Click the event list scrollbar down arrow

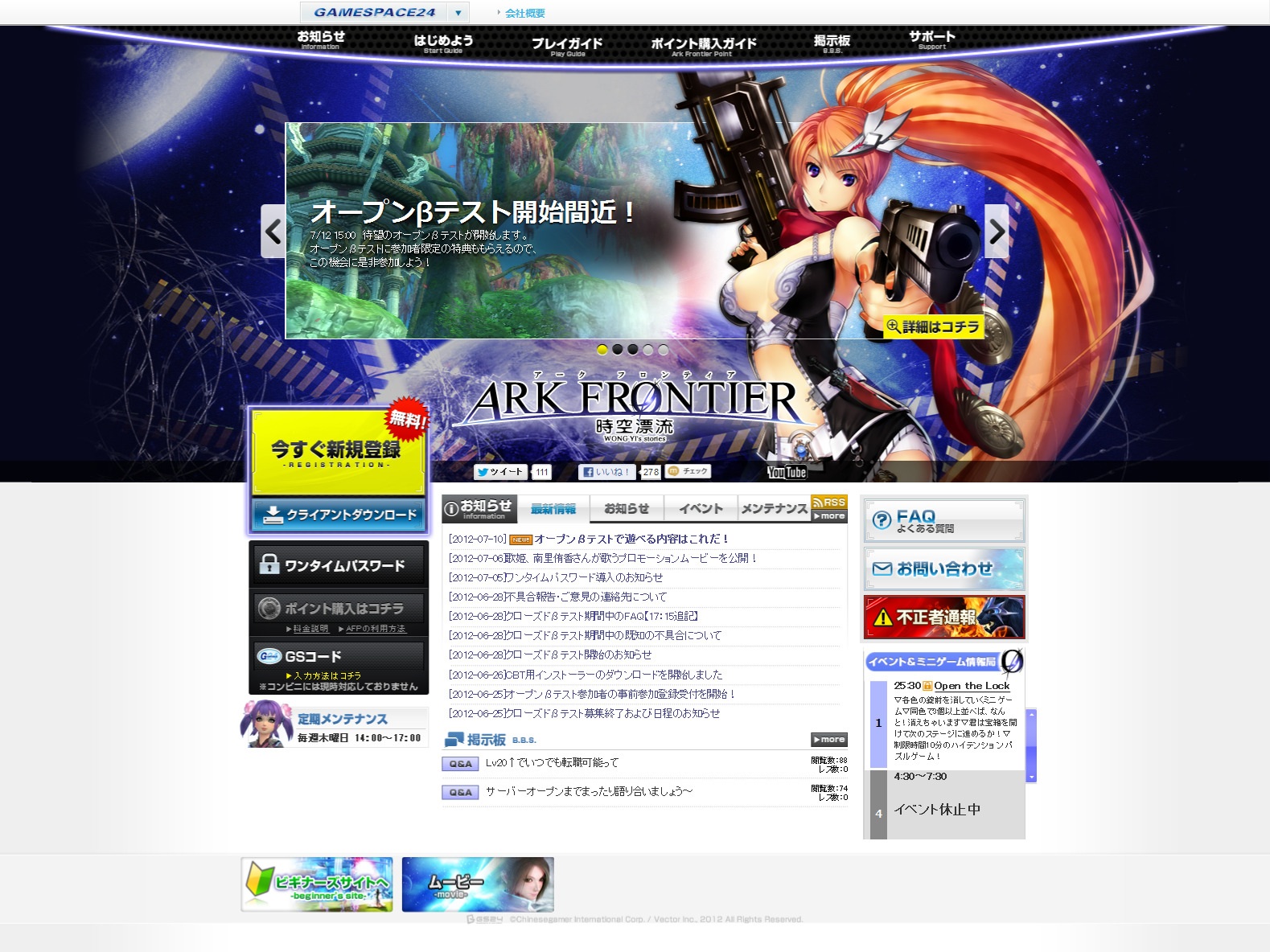1032,778
